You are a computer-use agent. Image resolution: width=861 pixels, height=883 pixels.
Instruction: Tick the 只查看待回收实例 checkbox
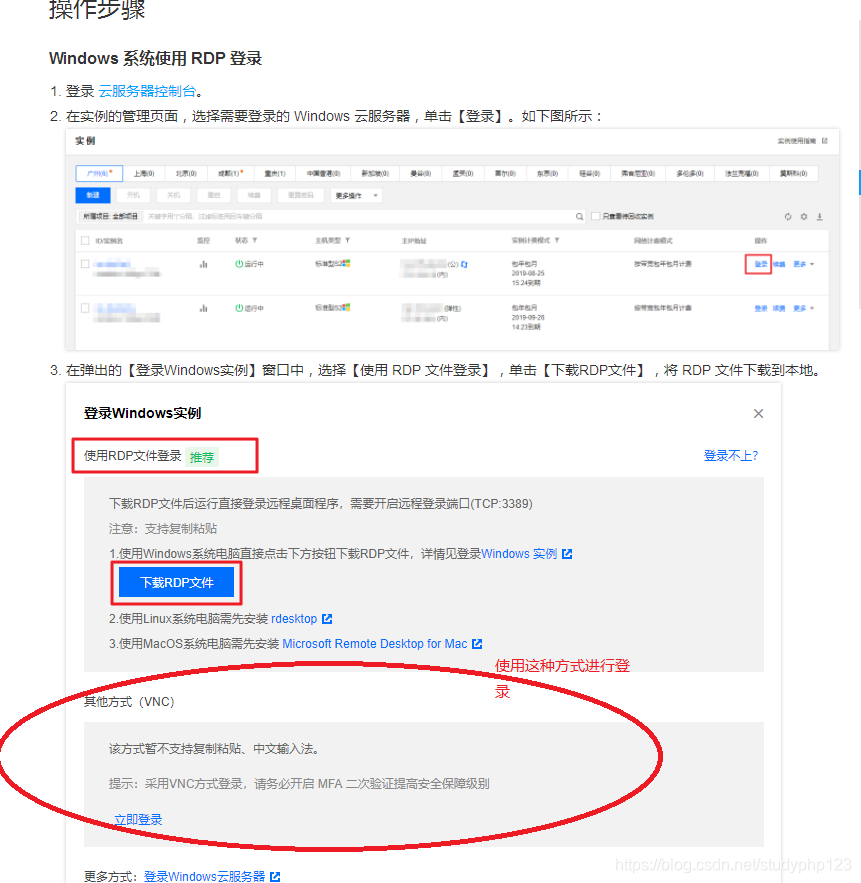[595, 216]
